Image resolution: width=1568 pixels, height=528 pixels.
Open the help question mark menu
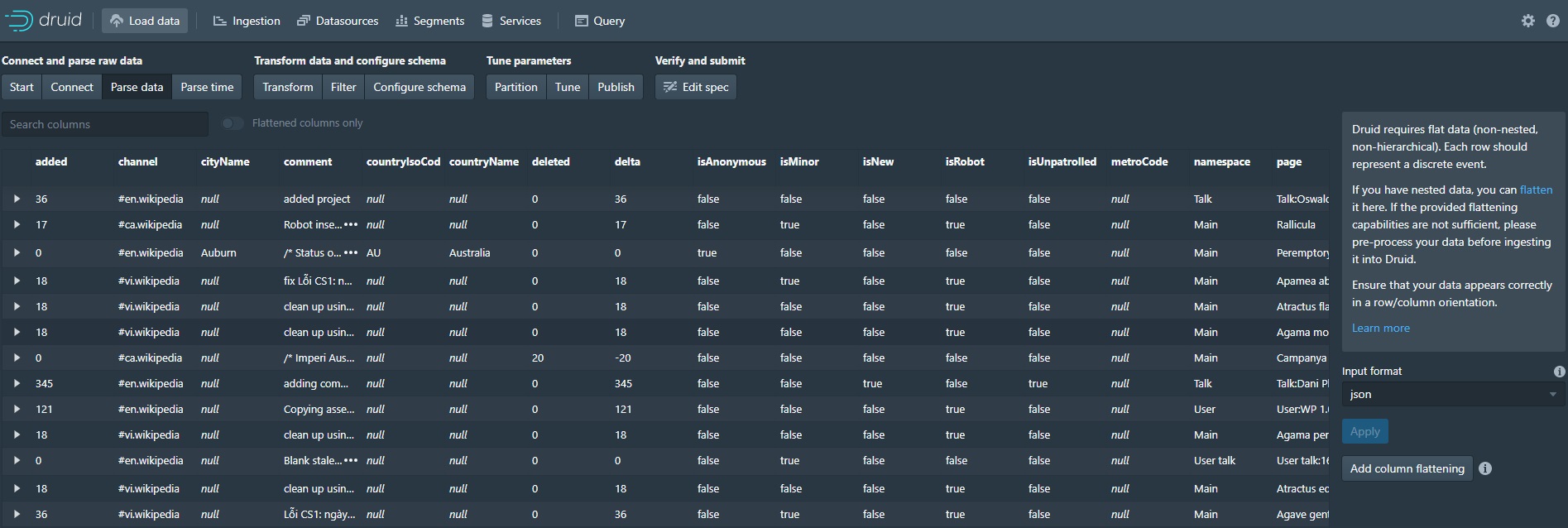(x=1552, y=21)
